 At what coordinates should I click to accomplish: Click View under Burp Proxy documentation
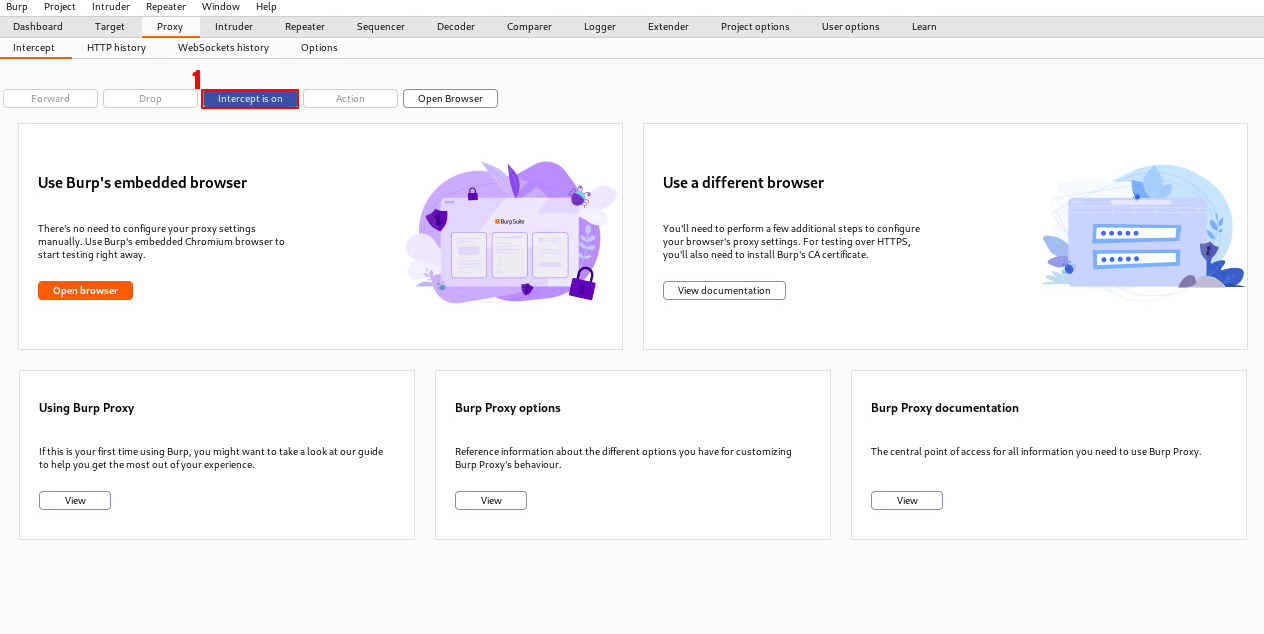click(x=907, y=501)
